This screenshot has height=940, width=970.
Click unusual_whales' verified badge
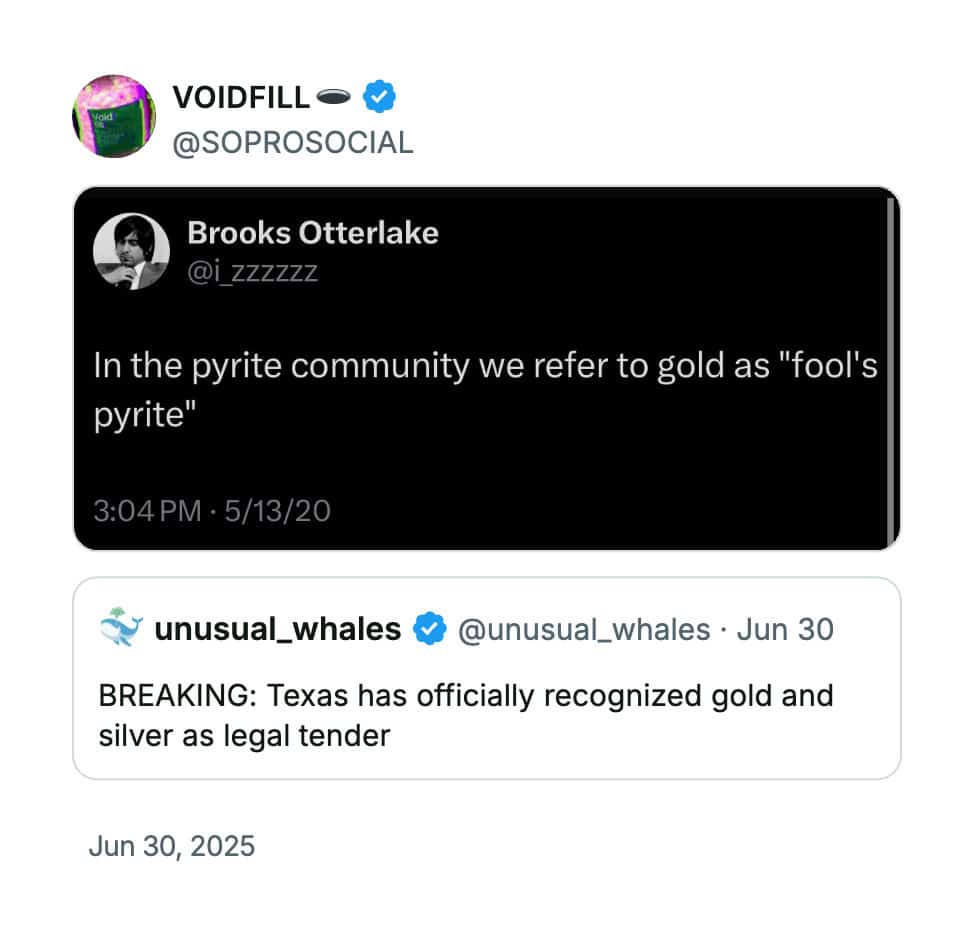click(430, 629)
